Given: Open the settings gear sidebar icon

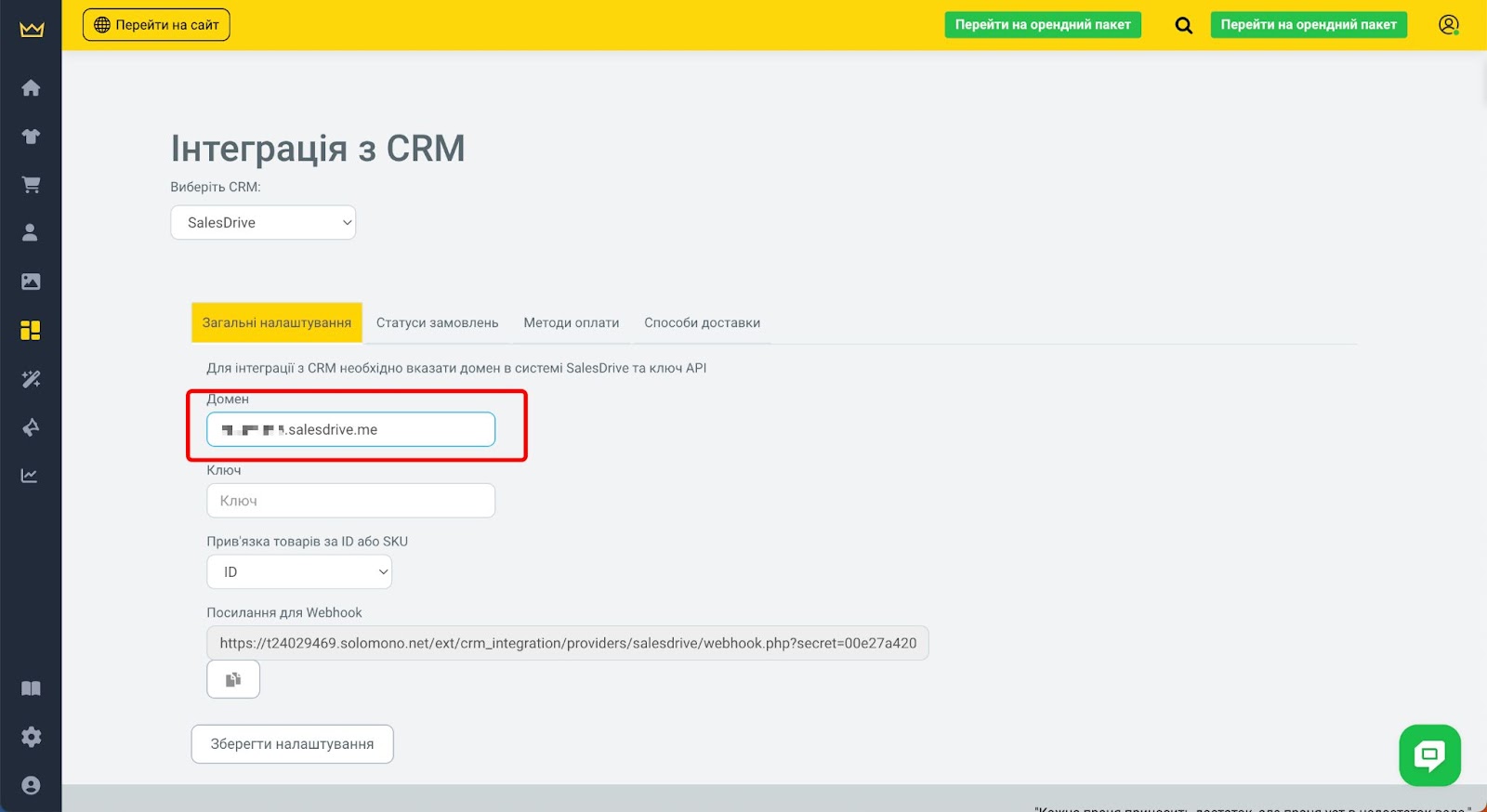Looking at the screenshot, I should (x=31, y=737).
